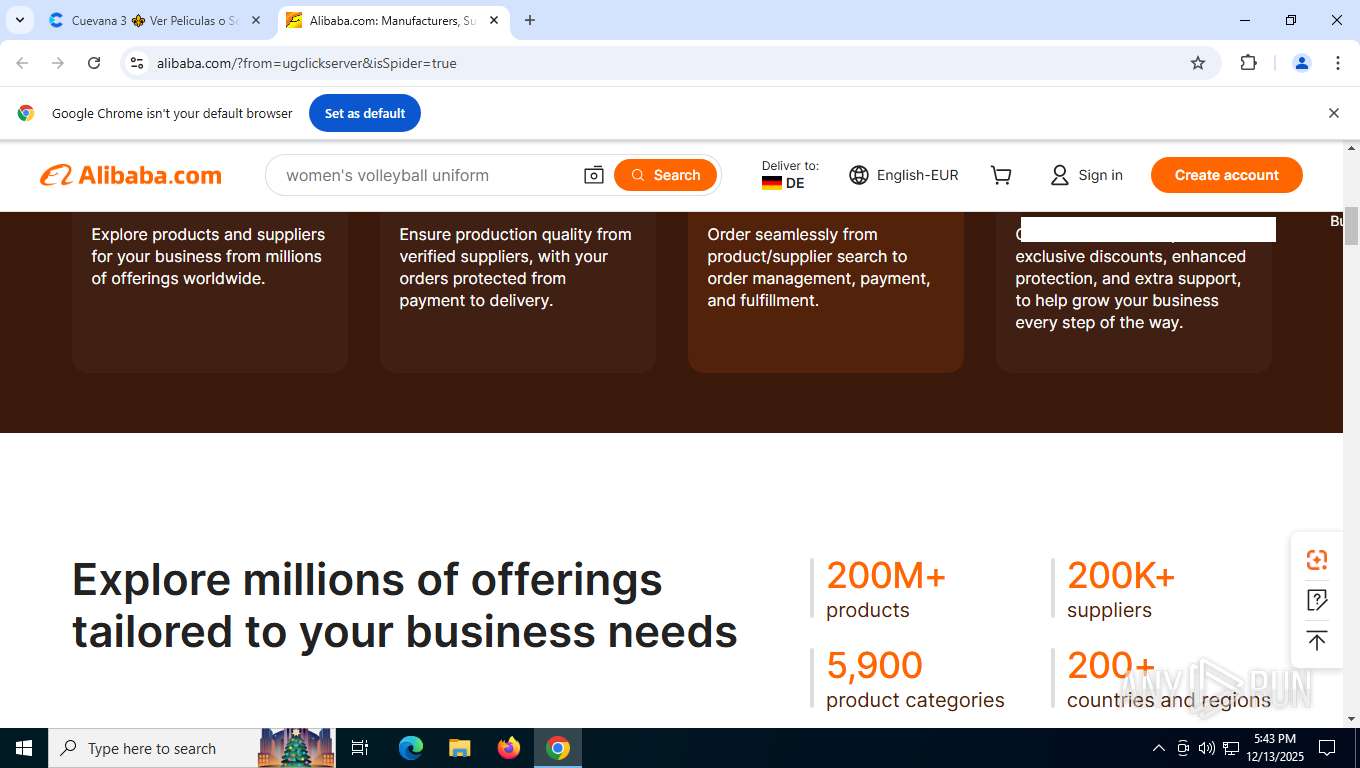Click the Create account button
The image size is (1360, 768).
1226,175
